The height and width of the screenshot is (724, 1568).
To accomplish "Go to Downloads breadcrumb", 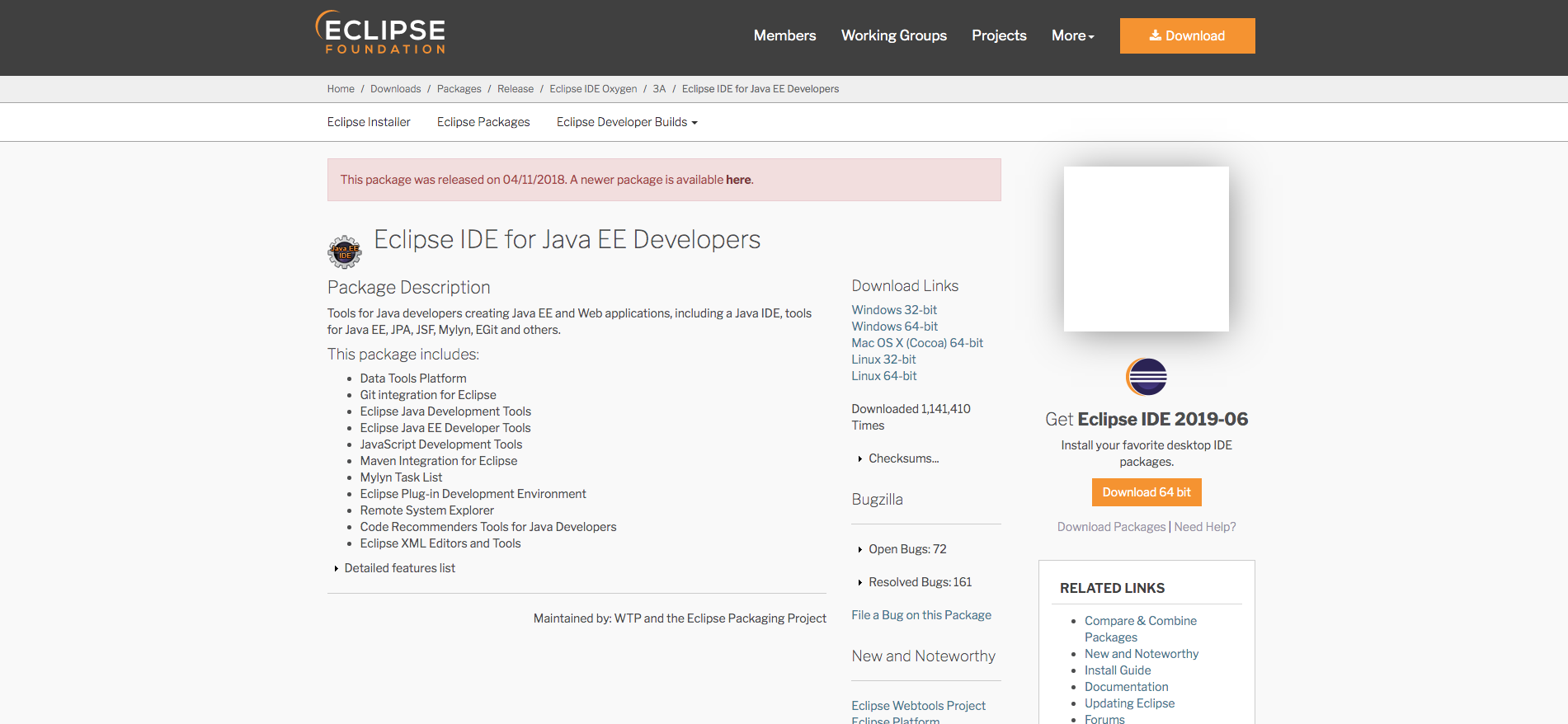I will click(395, 89).
